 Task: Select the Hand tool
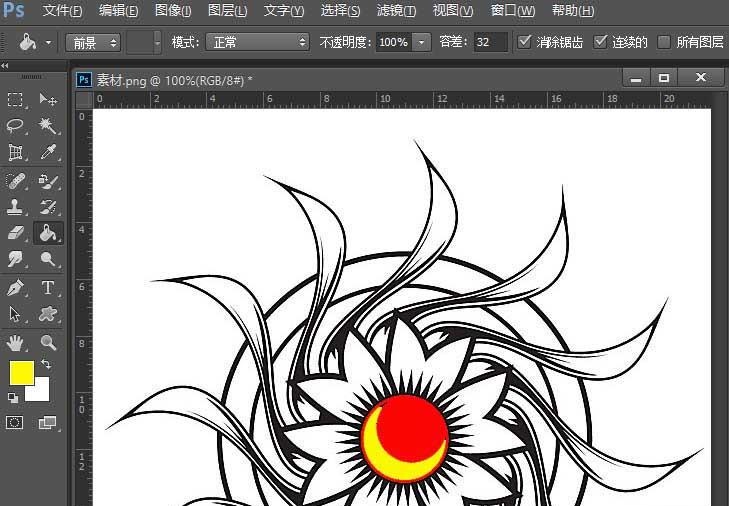[x=15, y=343]
